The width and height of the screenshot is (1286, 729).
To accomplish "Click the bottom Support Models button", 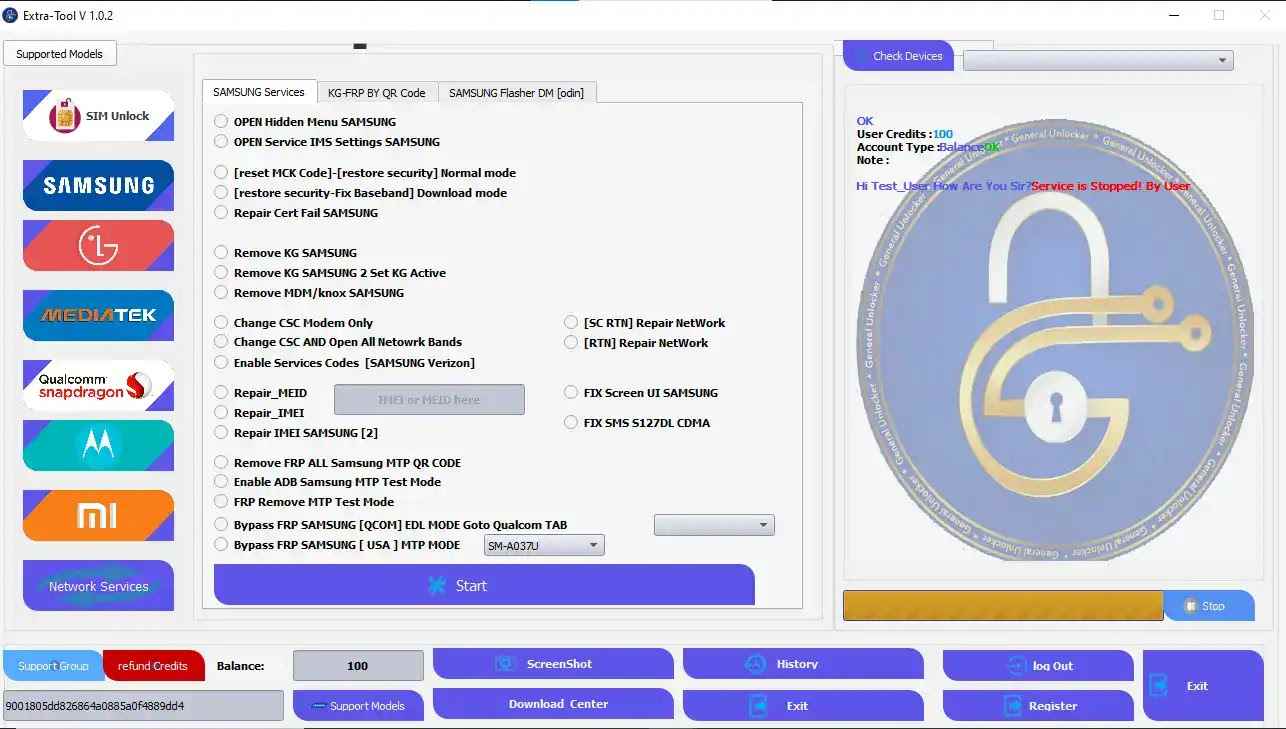I will pos(358,706).
